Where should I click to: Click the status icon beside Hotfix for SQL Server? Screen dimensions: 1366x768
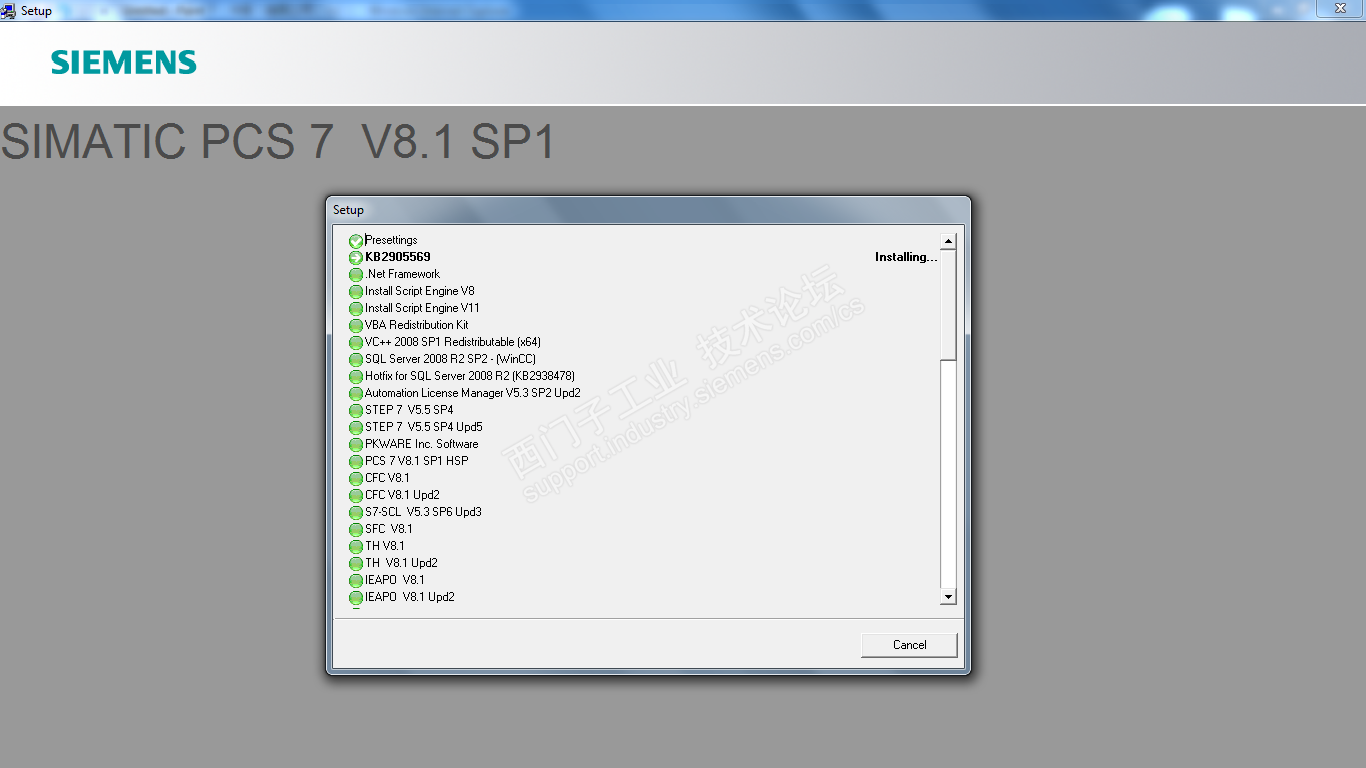click(356, 377)
